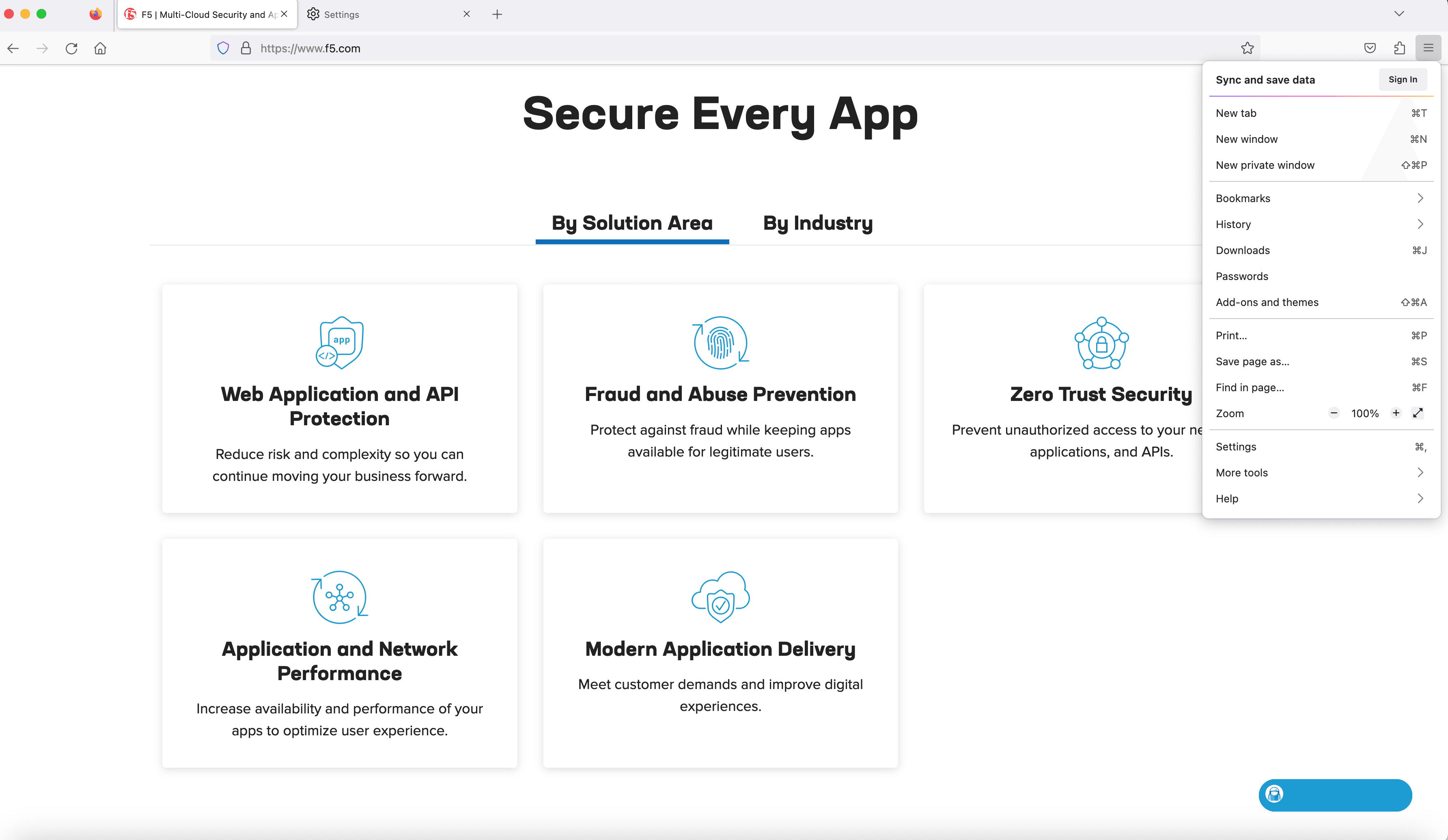Click the site security padlock icon
Image resolution: width=1448 pixels, height=840 pixels.
point(246,48)
